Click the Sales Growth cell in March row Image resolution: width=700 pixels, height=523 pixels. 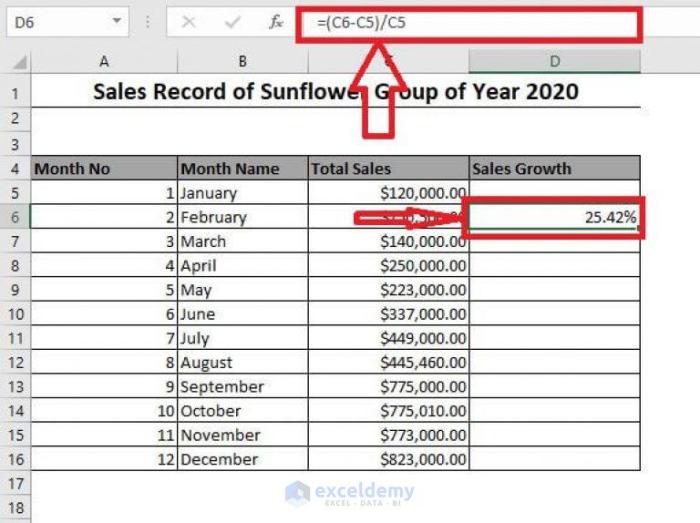pyautogui.click(x=554, y=241)
